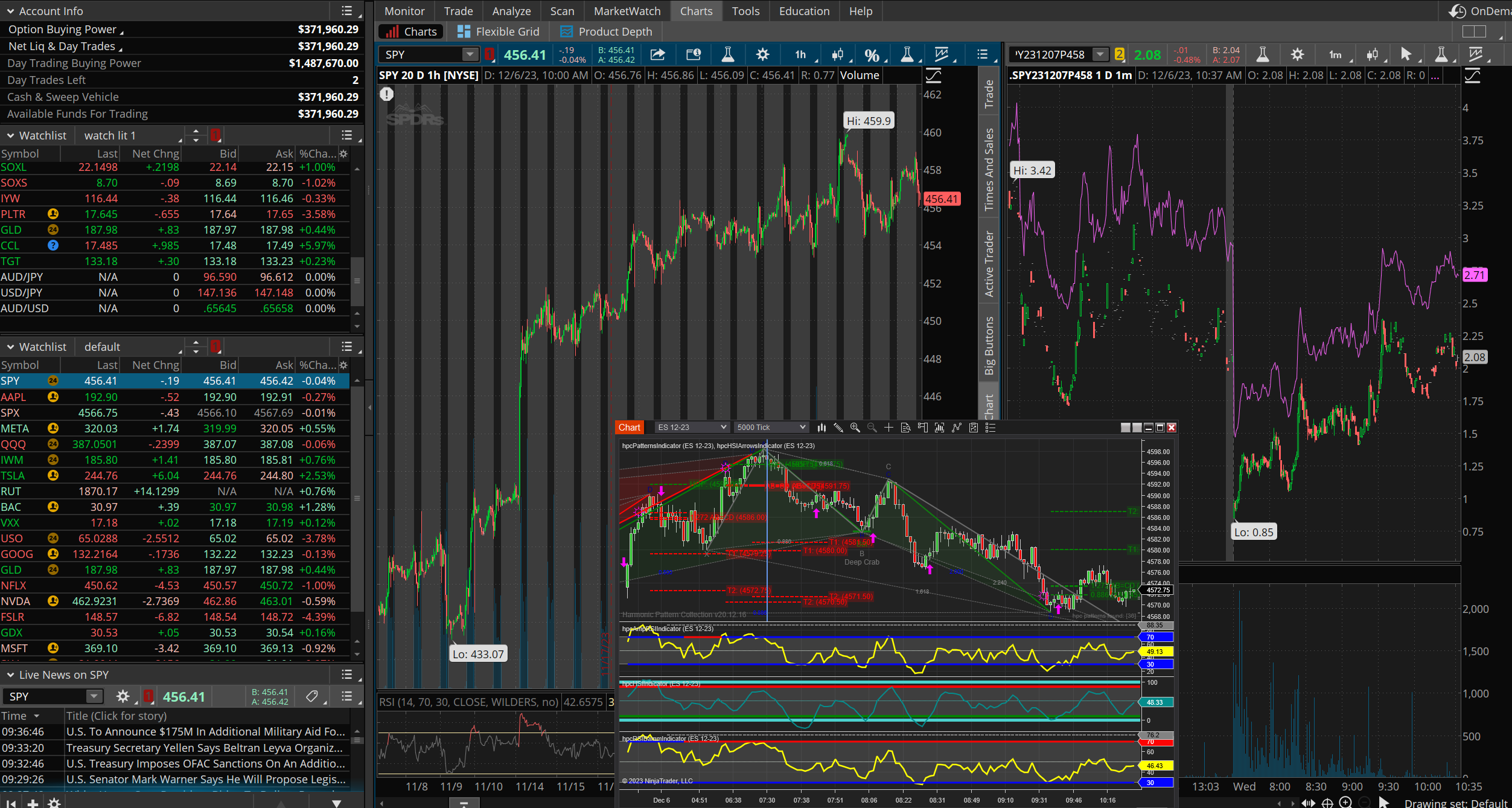This screenshot has width=1512, height=808.
Task: Switch to the Flexible Grid tab
Action: point(498,32)
